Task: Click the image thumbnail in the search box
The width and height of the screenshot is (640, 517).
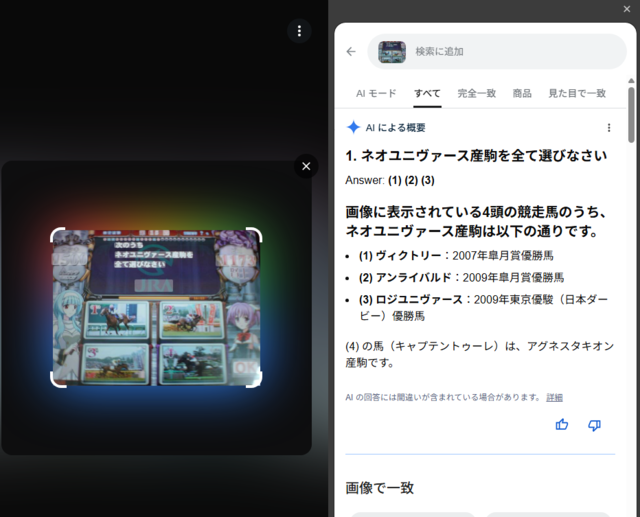Action: 392,51
